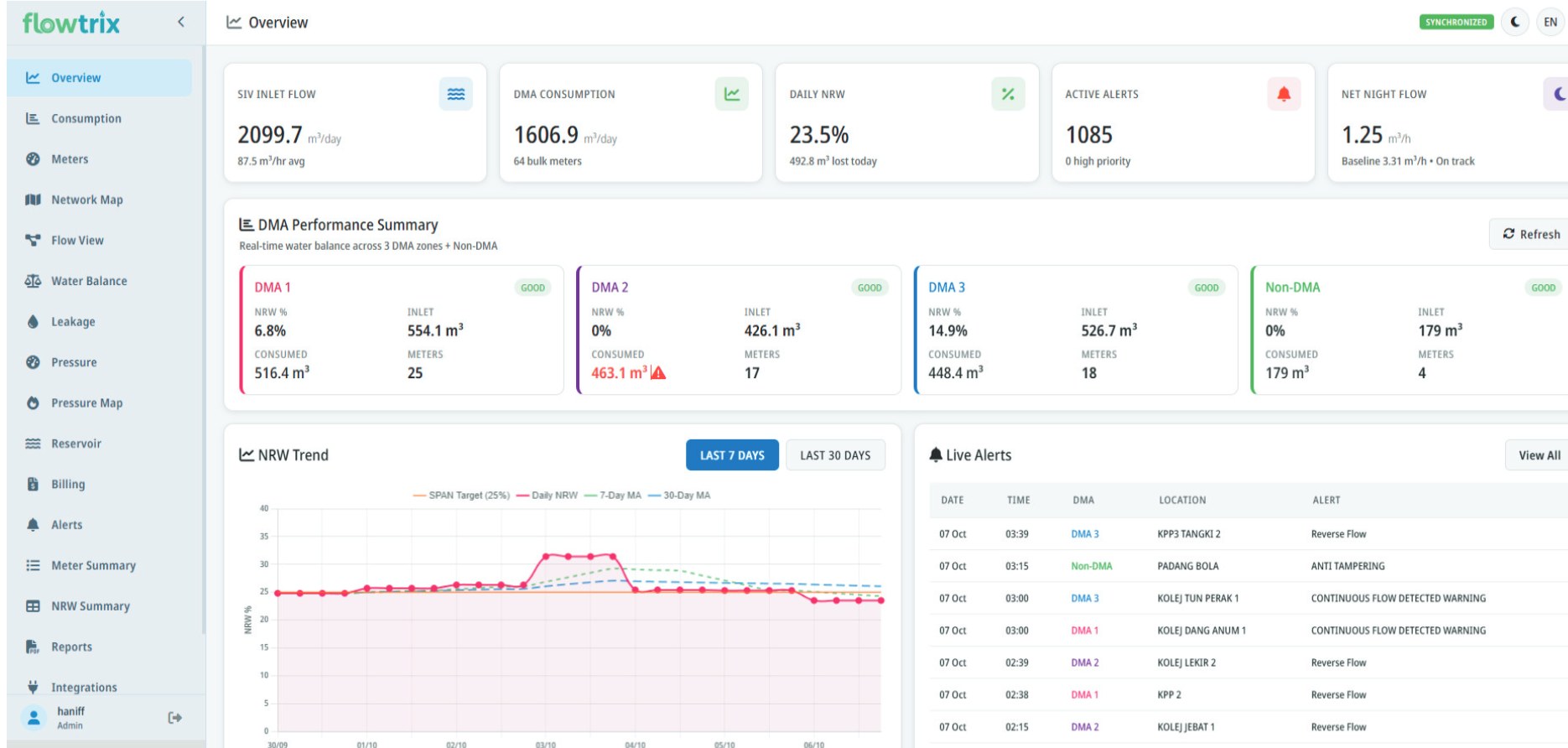Image resolution: width=1568 pixels, height=748 pixels.
Task: Open the Water Balance scale icon
Action: [33, 281]
